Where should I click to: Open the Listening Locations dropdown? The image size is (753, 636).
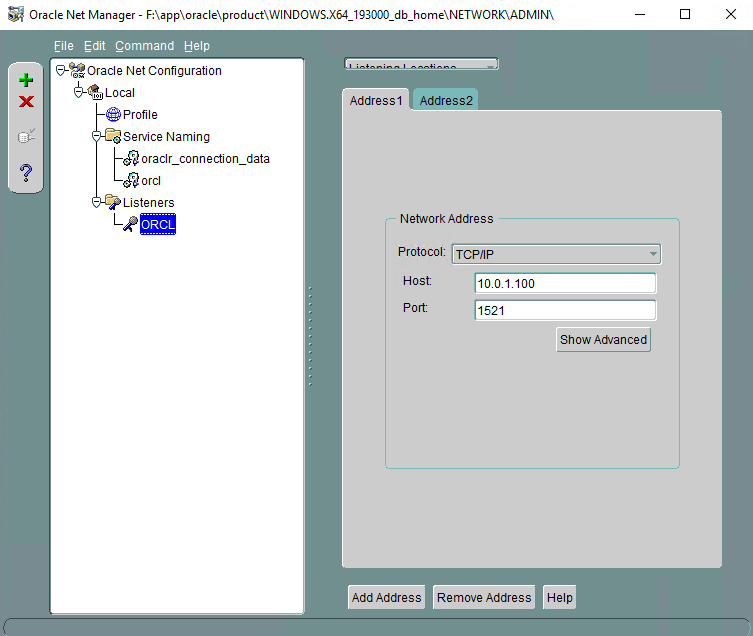click(422, 64)
